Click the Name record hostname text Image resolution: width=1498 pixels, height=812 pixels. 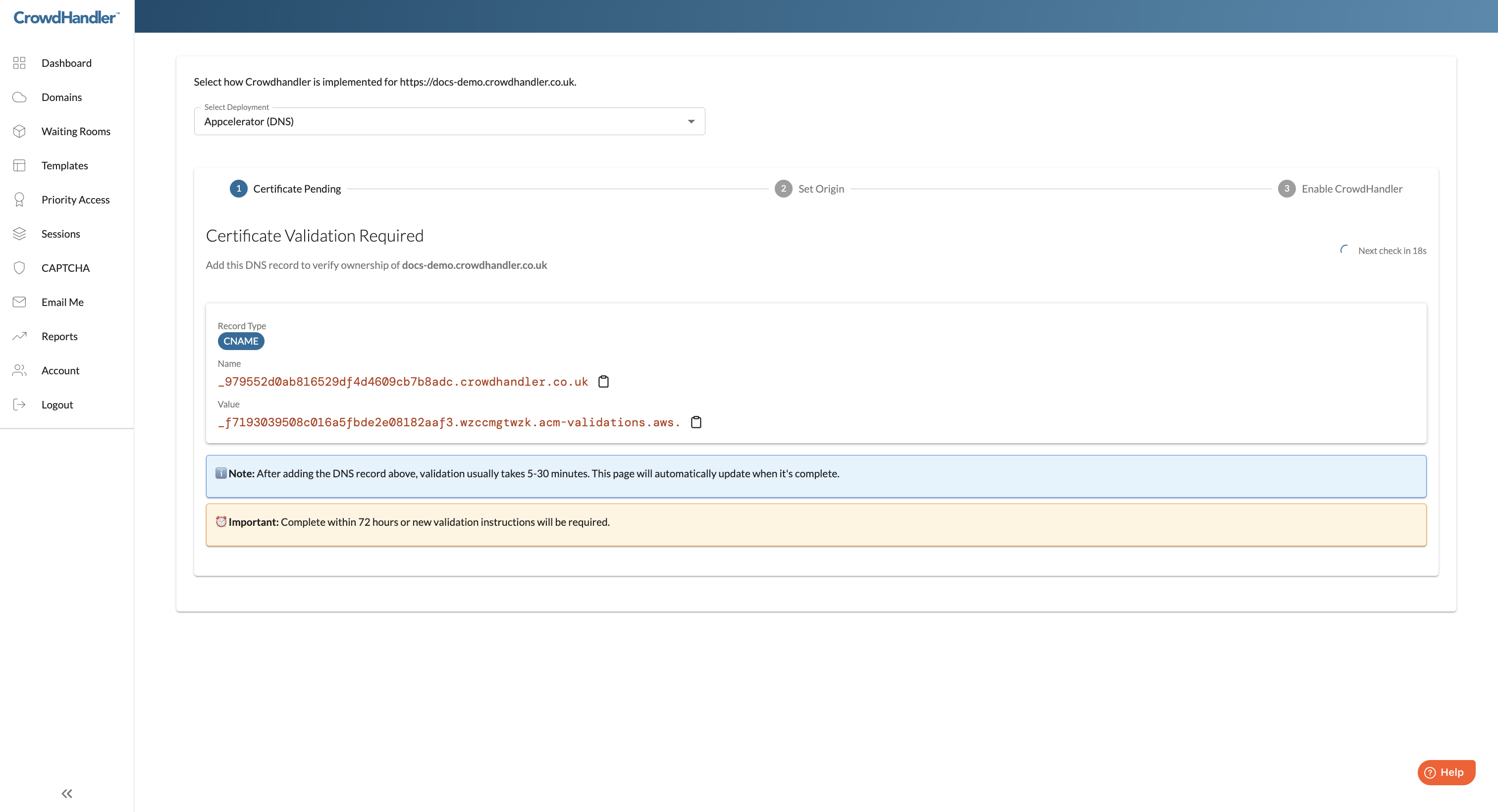403,382
